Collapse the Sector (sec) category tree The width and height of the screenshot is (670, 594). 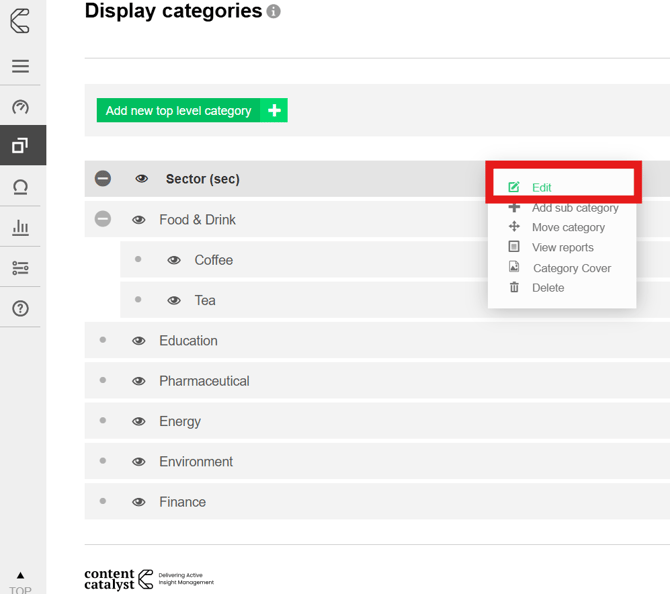[103, 179]
